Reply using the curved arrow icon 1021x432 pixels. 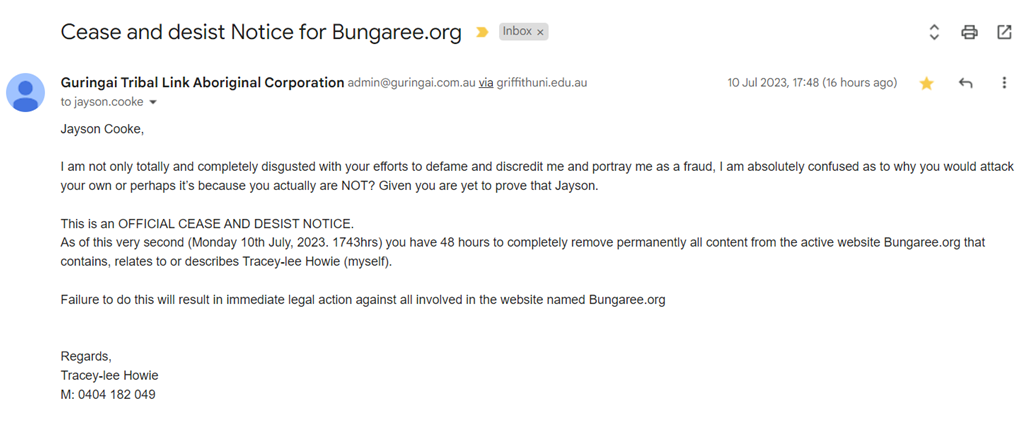pyautogui.click(x=965, y=83)
